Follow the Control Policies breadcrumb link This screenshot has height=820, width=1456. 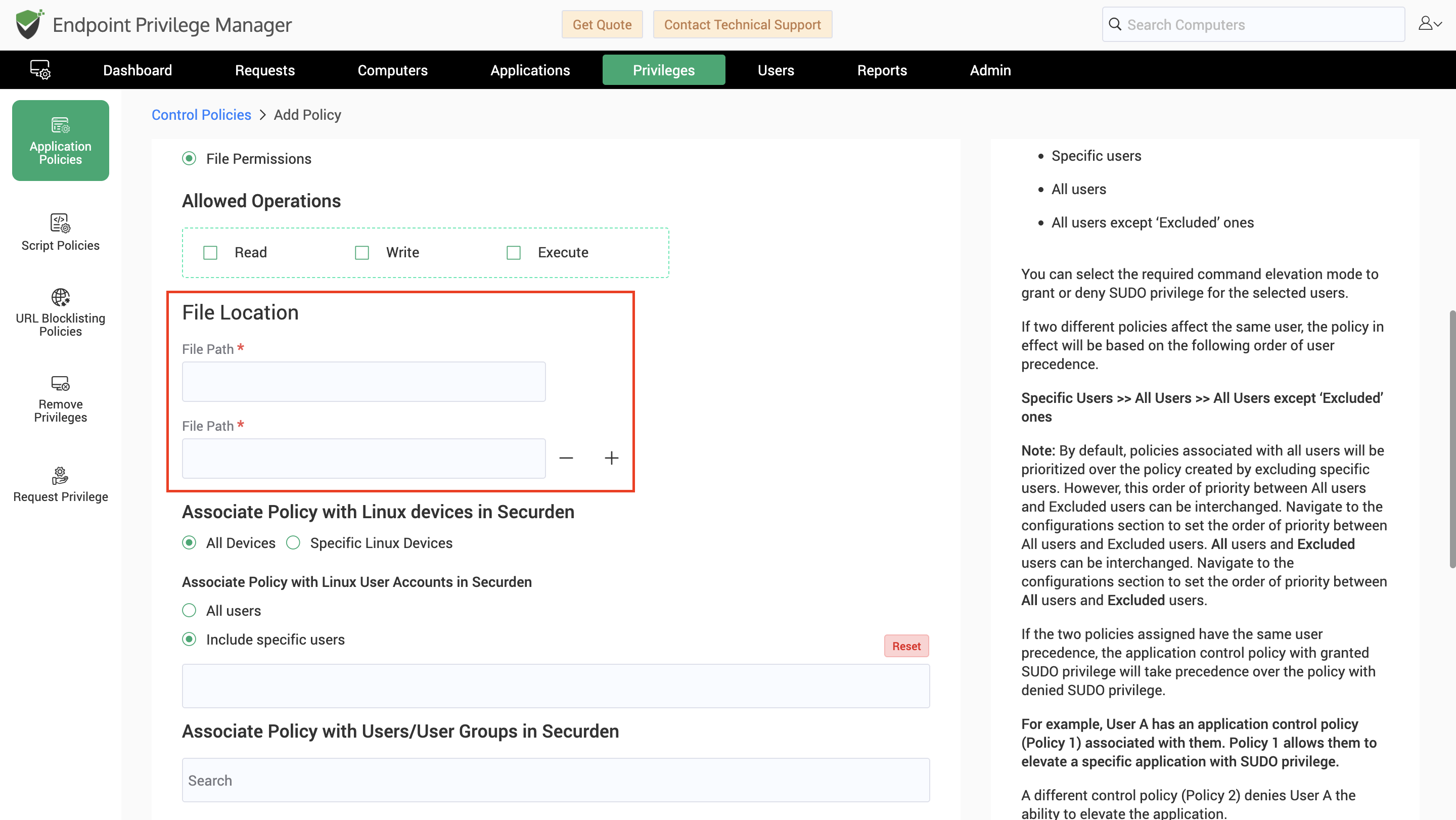tap(201, 115)
